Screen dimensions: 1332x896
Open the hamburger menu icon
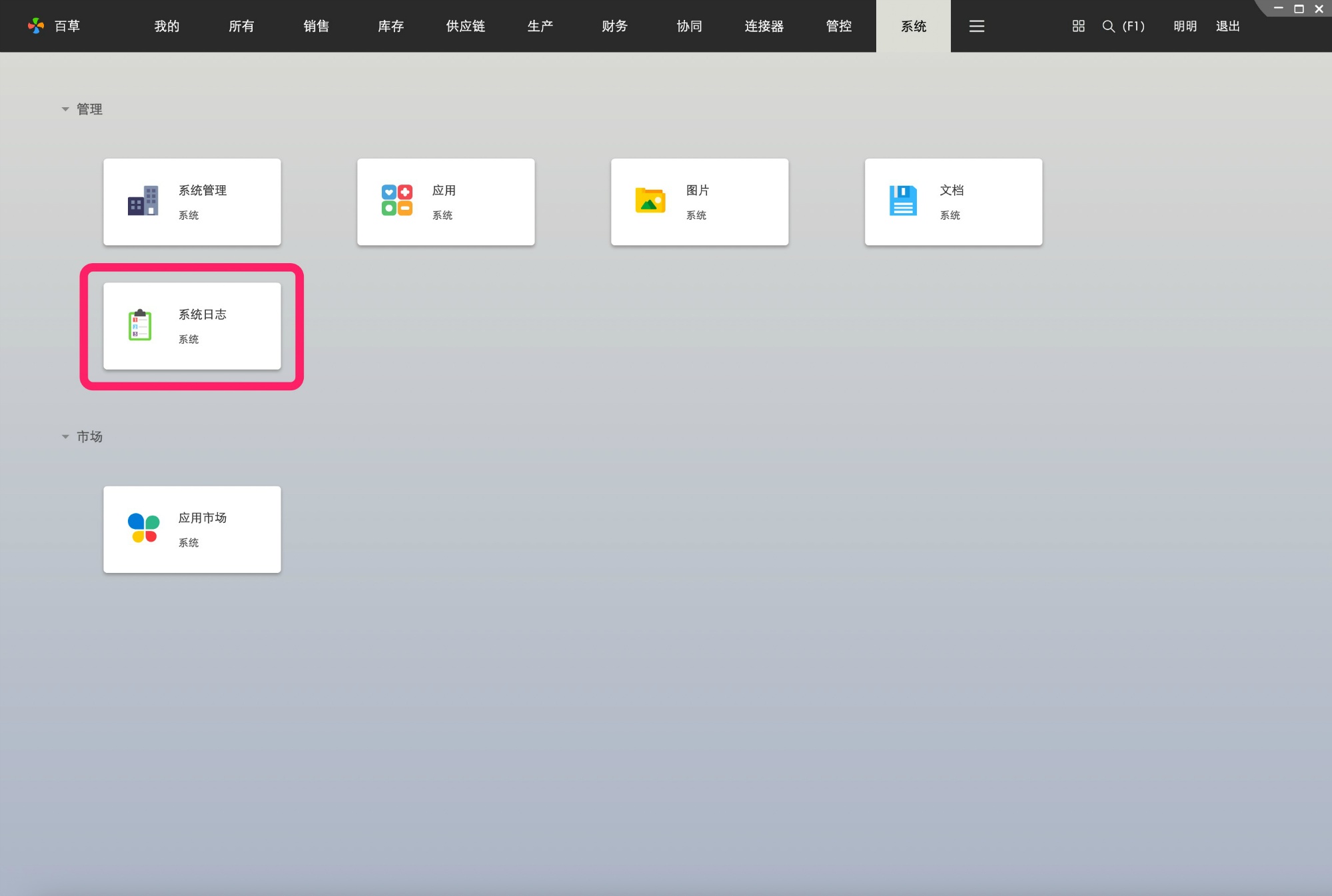pyautogui.click(x=977, y=26)
